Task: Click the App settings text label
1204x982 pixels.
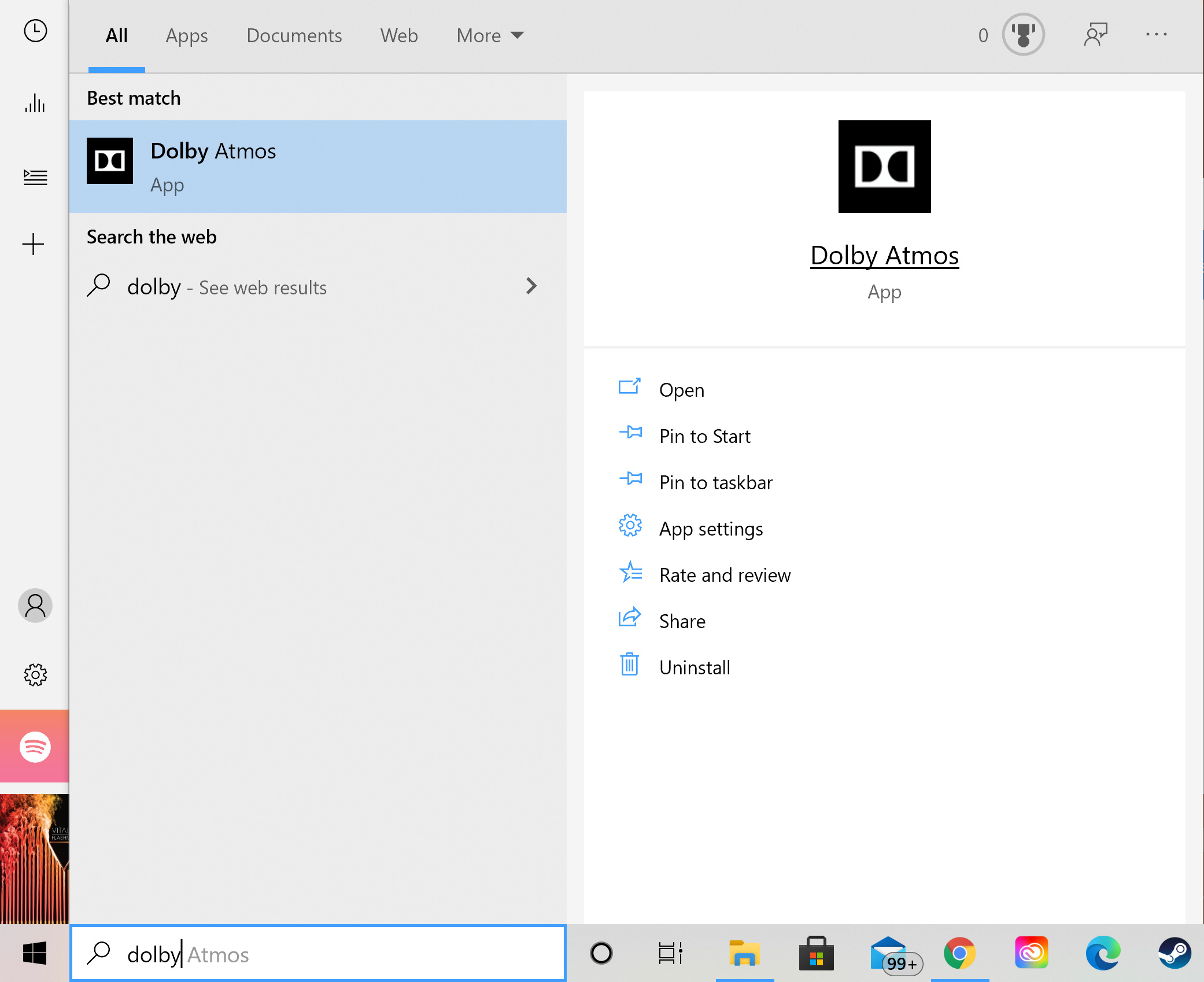Action: click(x=711, y=529)
